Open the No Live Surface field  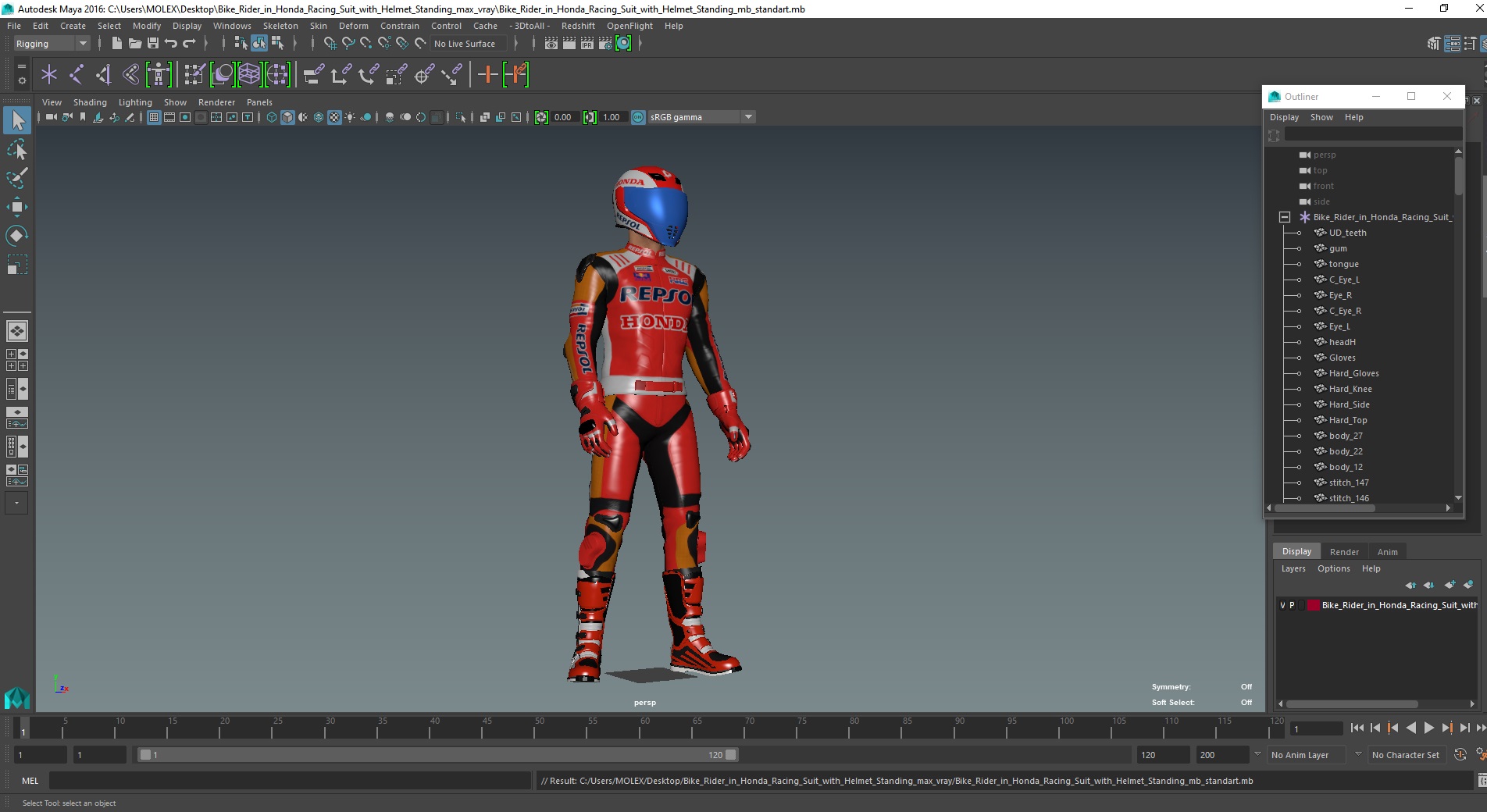coord(469,44)
